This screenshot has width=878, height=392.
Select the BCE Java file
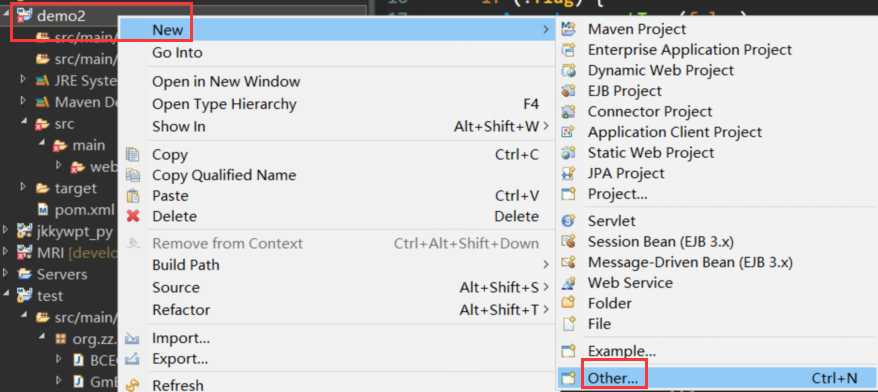[x=104, y=360]
